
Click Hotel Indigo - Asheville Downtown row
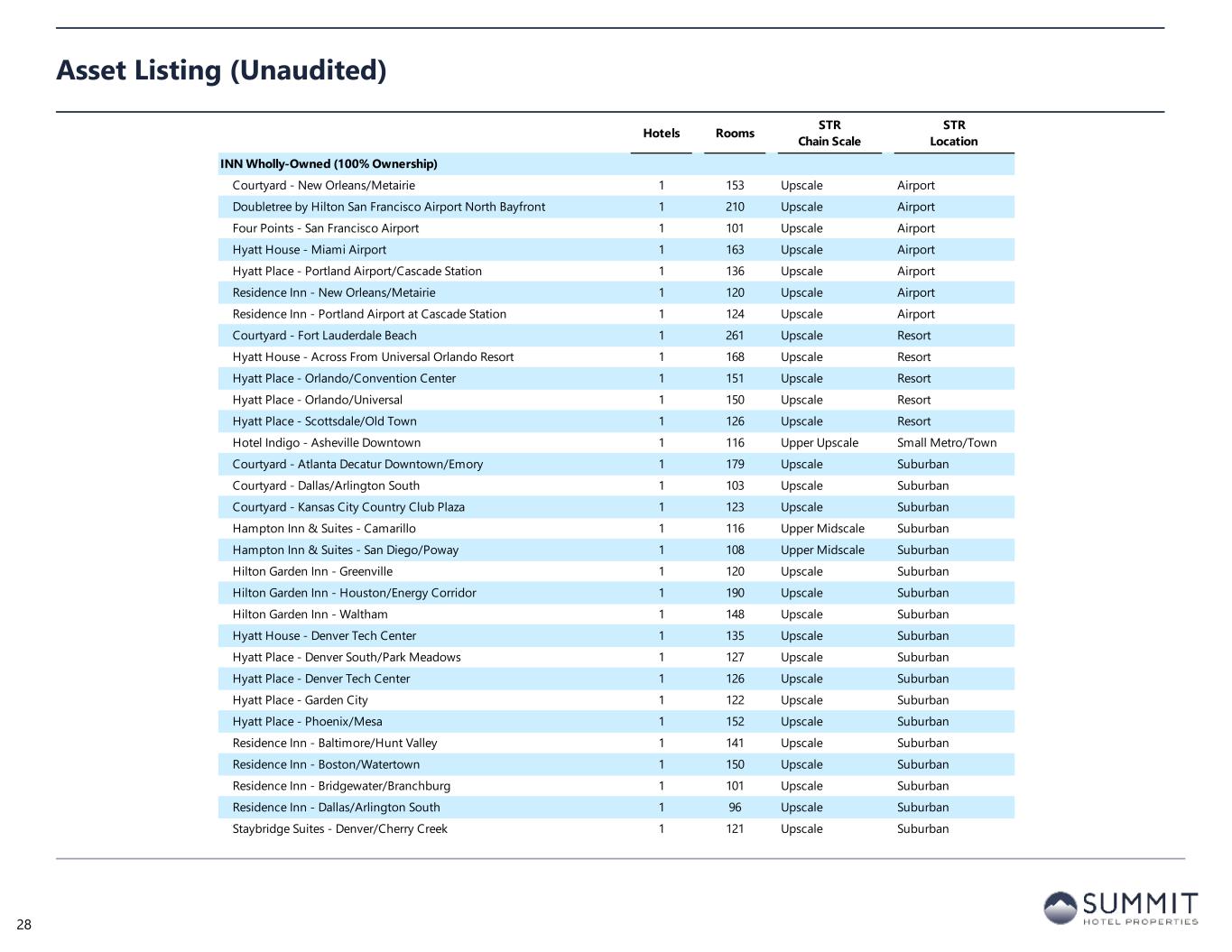pos(326,443)
